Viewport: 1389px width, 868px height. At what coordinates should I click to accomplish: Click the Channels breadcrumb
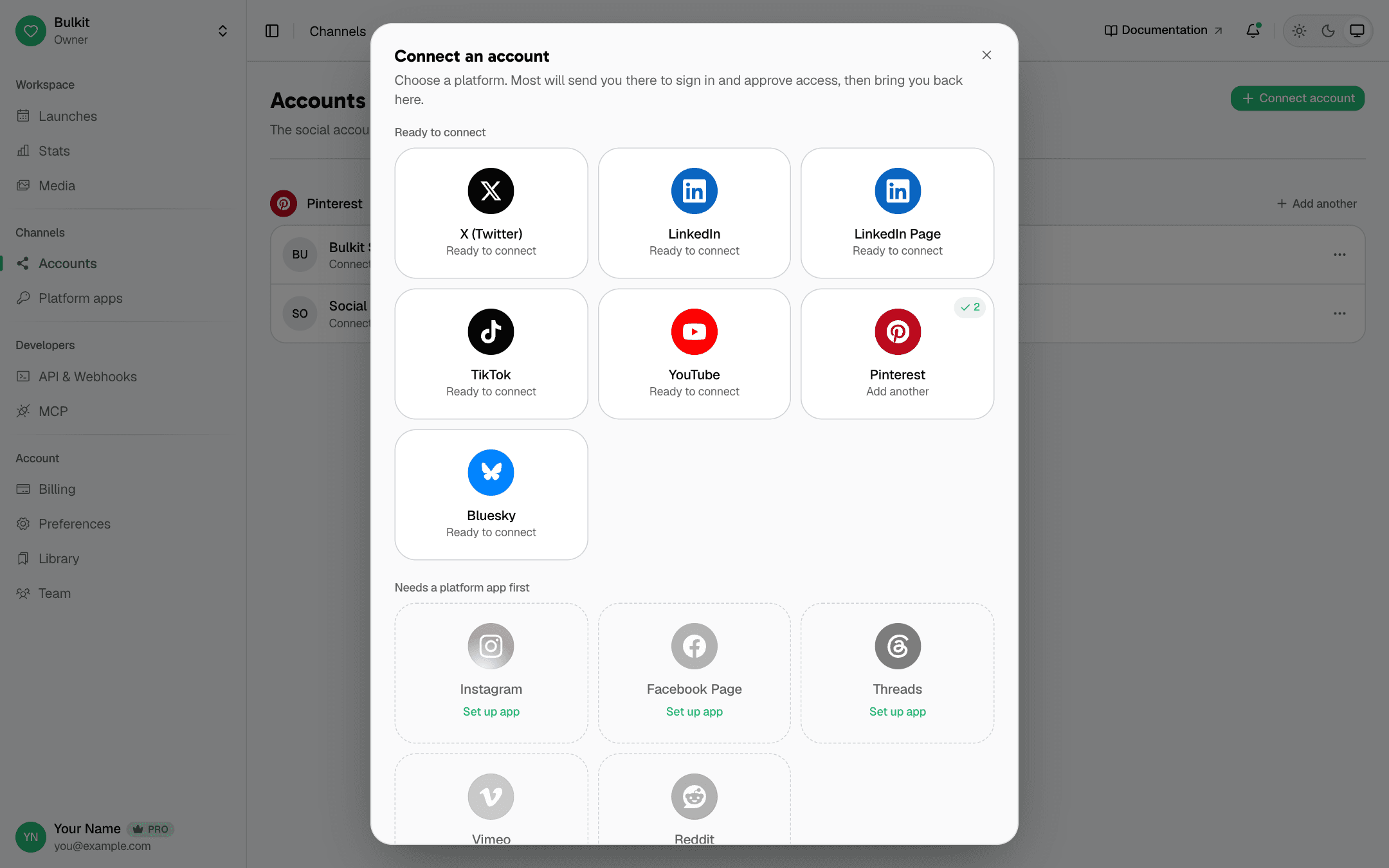pos(338,32)
